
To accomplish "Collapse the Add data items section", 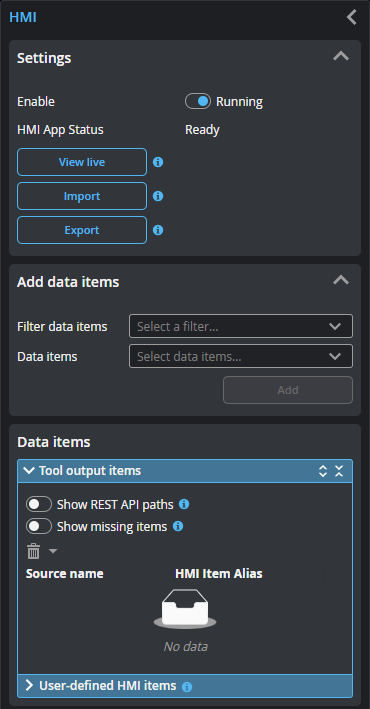I will (x=341, y=280).
